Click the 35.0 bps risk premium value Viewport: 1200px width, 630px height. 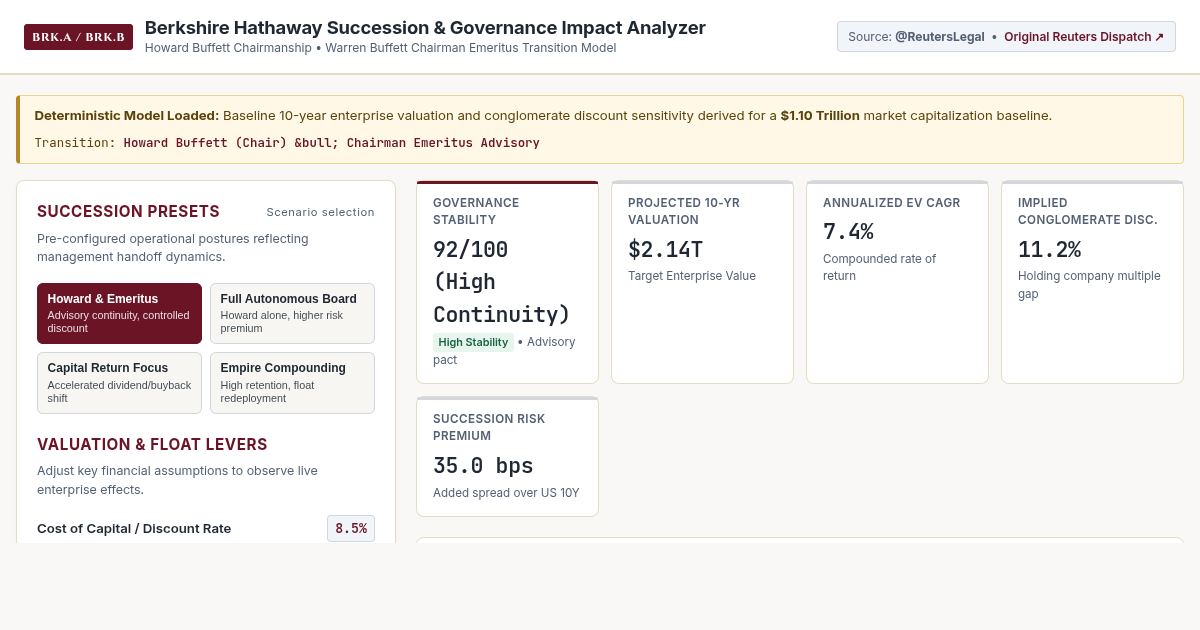[483, 466]
